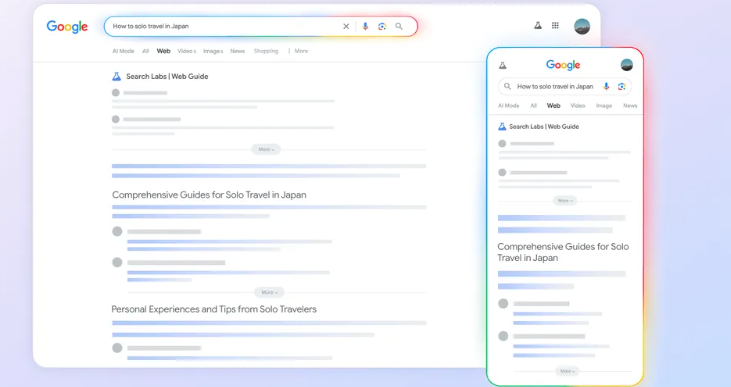Viewport: 731px width, 387px height.
Task: Expand the bottom More button on mobile
Action: click(x=567, y=371)
